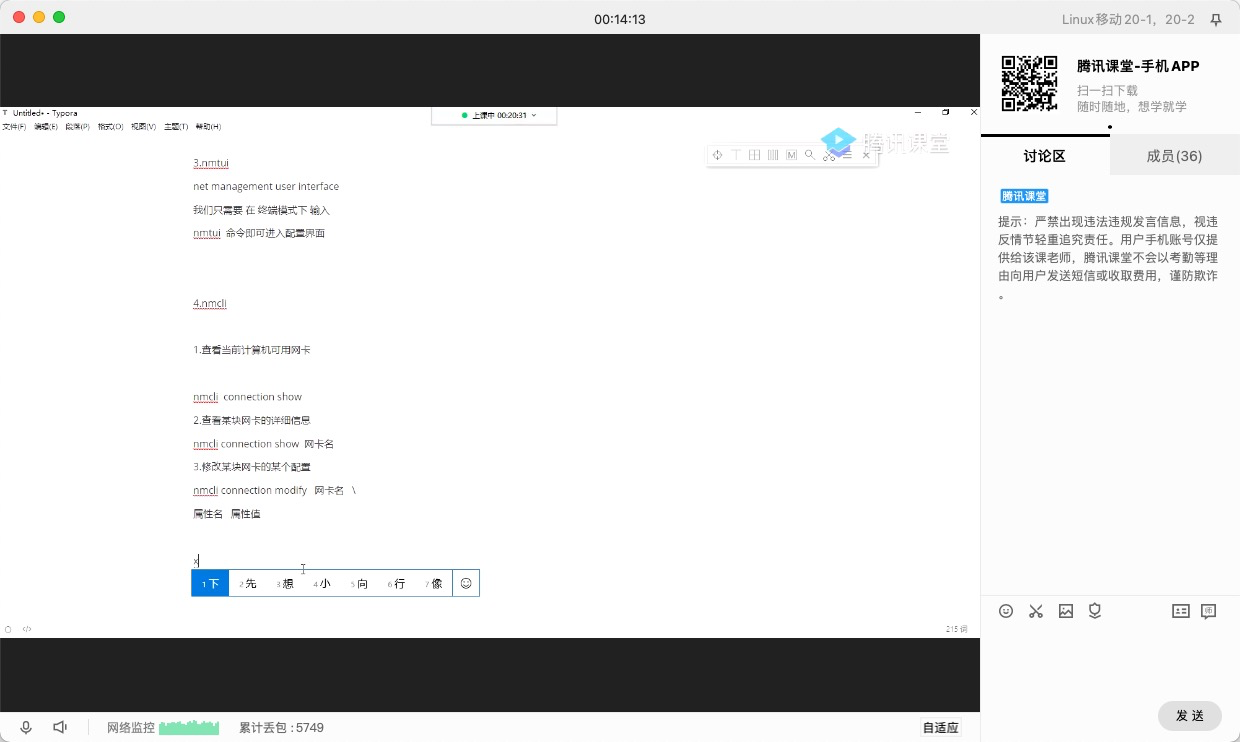Click the text tool T in the floating toolbar
1240x742 pixels.
pyautogui.click(x=736, y=155)
